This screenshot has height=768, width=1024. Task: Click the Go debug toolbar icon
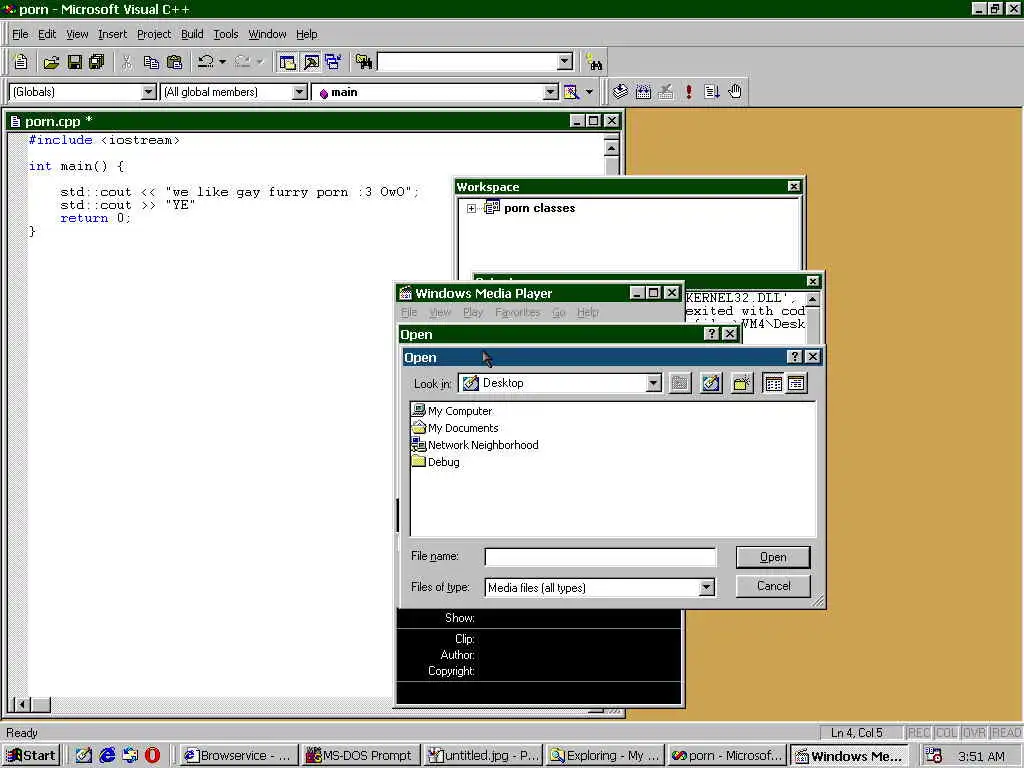[712, 92]
